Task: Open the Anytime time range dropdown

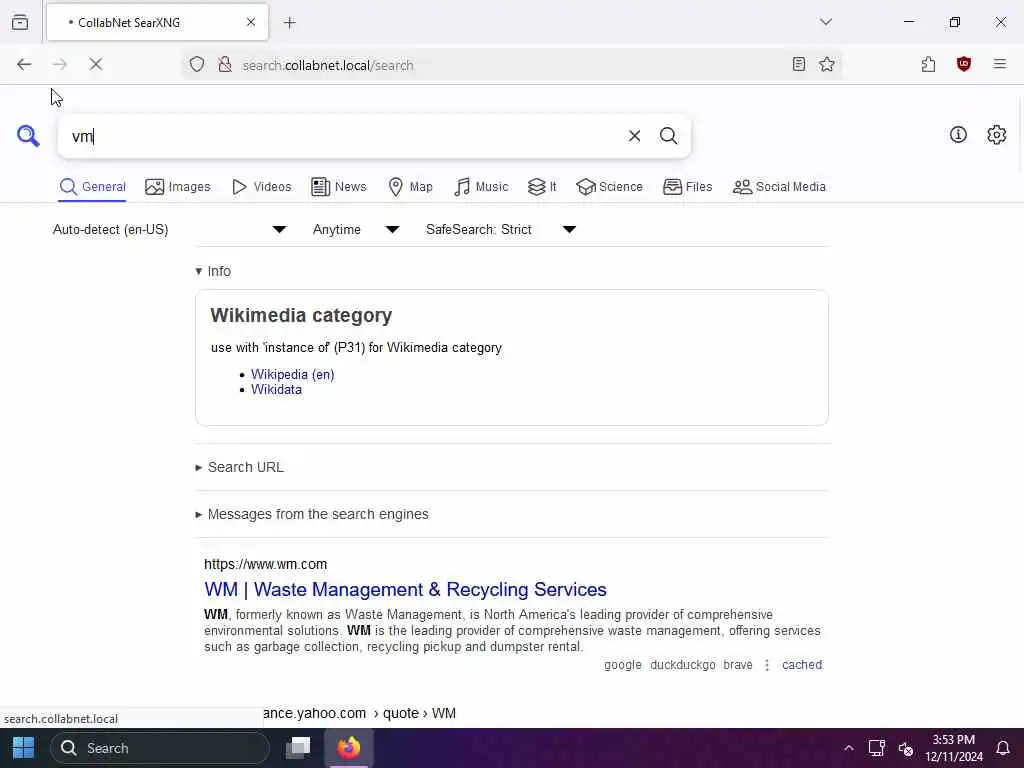Action: click(x=355, y=229)
